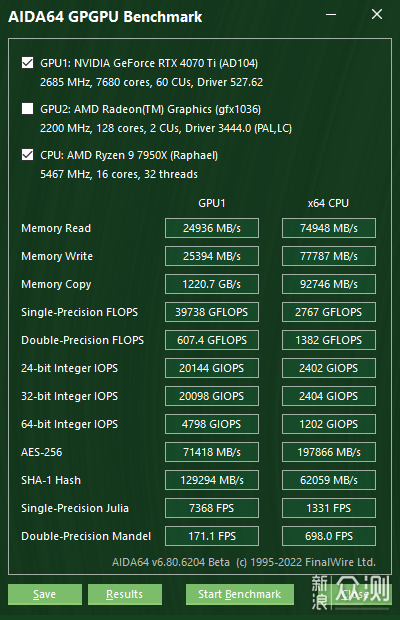The width and height of the screenshot is (400, 620).
Task: Click the x64 CPU Memory Write value 77787 MB/s
Action: point(329,256)
